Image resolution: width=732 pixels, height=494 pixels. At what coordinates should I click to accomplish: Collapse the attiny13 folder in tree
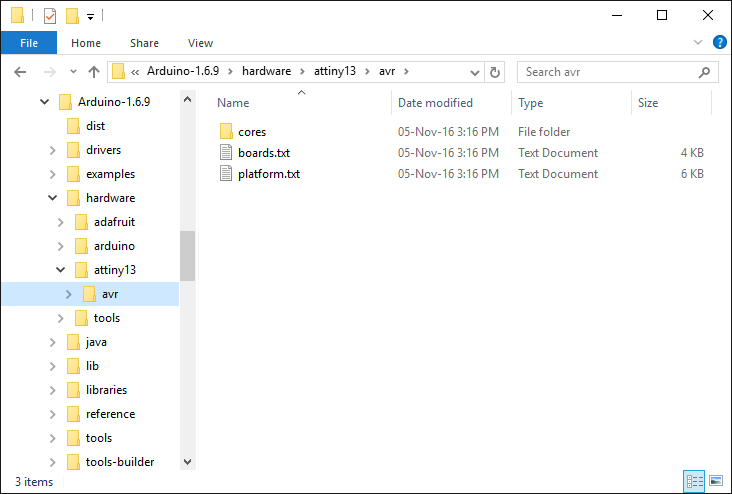coord(60,270)
